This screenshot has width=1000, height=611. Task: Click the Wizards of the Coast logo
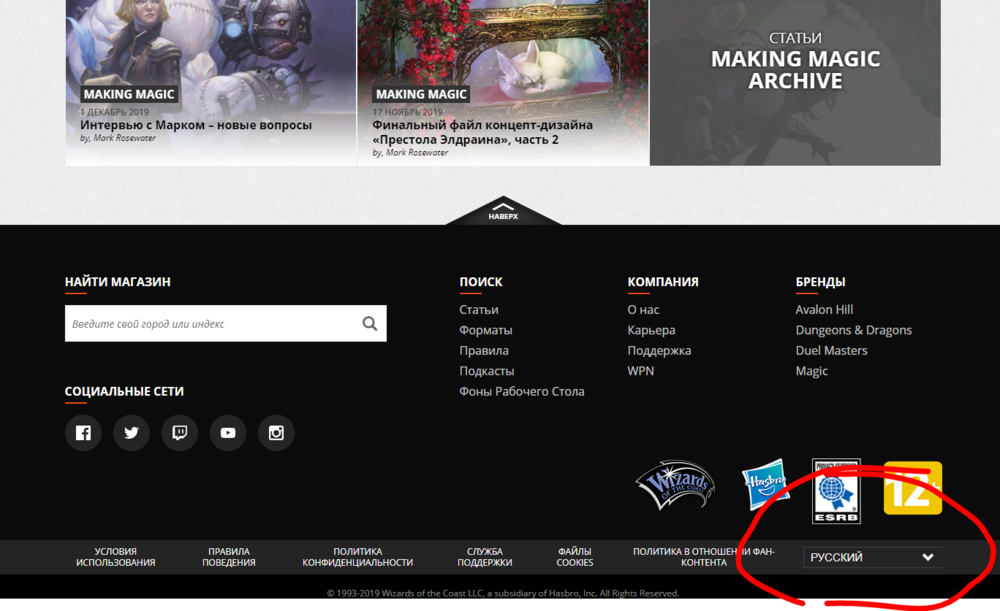[x=675, y=487]
